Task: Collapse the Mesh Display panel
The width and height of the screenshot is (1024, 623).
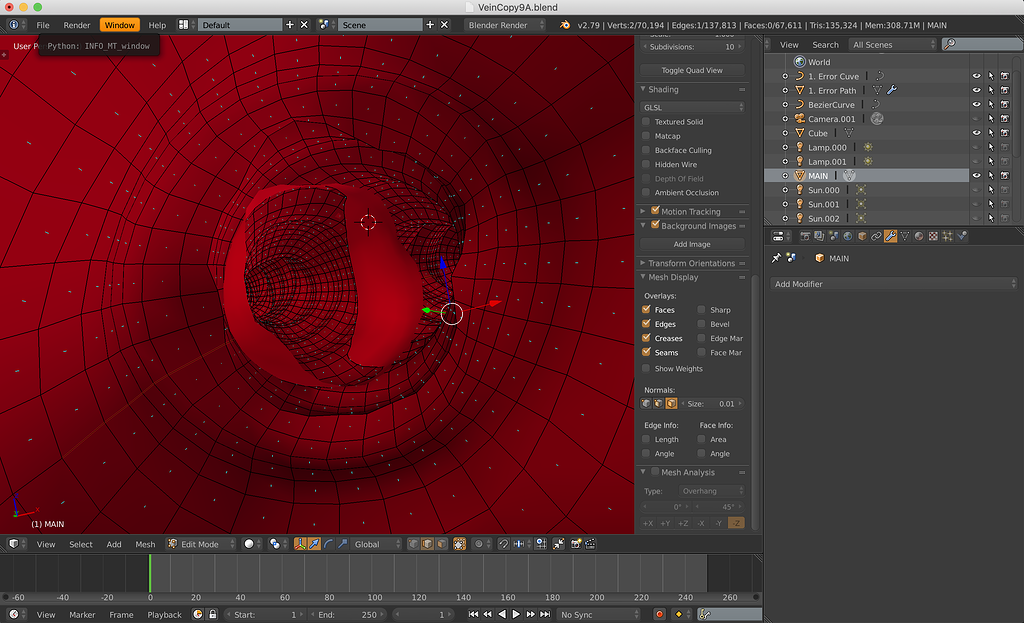Action: (643, 277)
